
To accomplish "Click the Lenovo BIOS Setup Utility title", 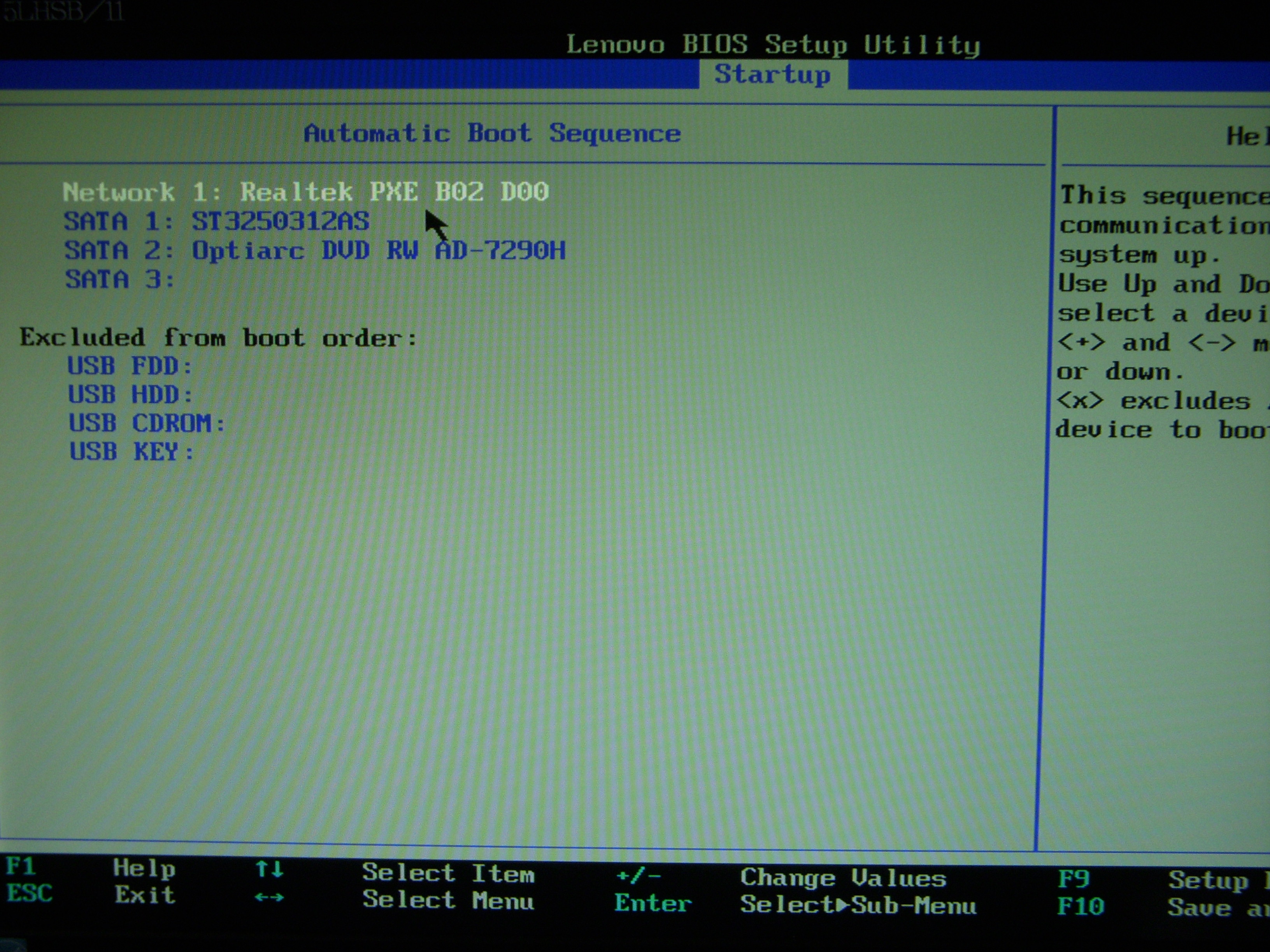I will point(773,45).
